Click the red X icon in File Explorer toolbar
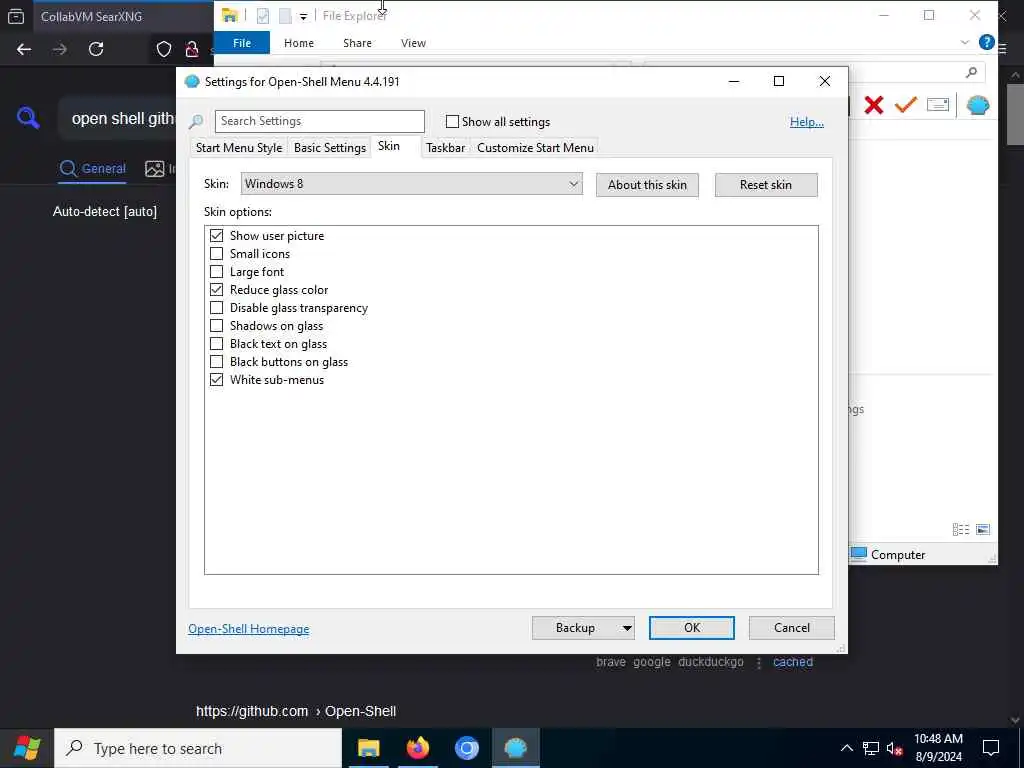The image size is (1024, 768). [x=874, y=105]
